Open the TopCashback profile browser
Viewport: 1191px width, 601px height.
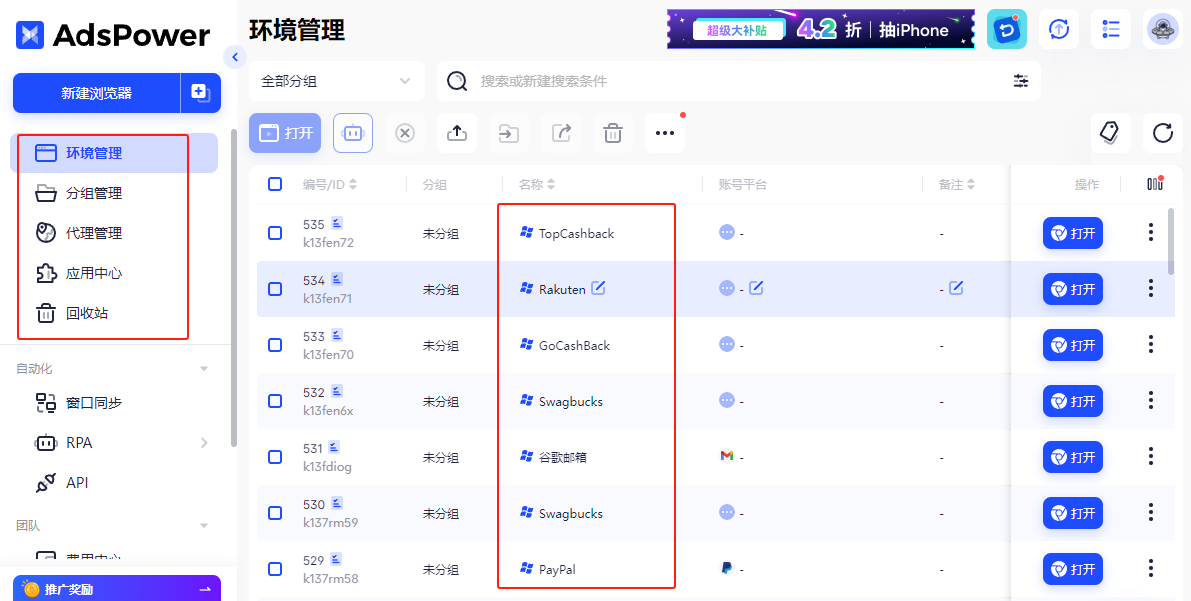pos(1073,233)
